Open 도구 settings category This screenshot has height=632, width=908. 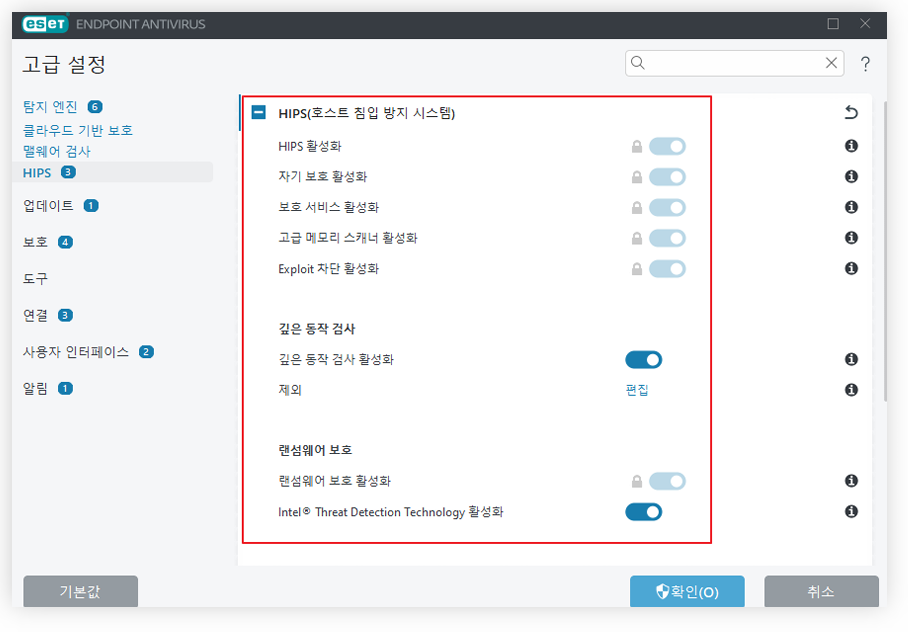coord(35,279)
